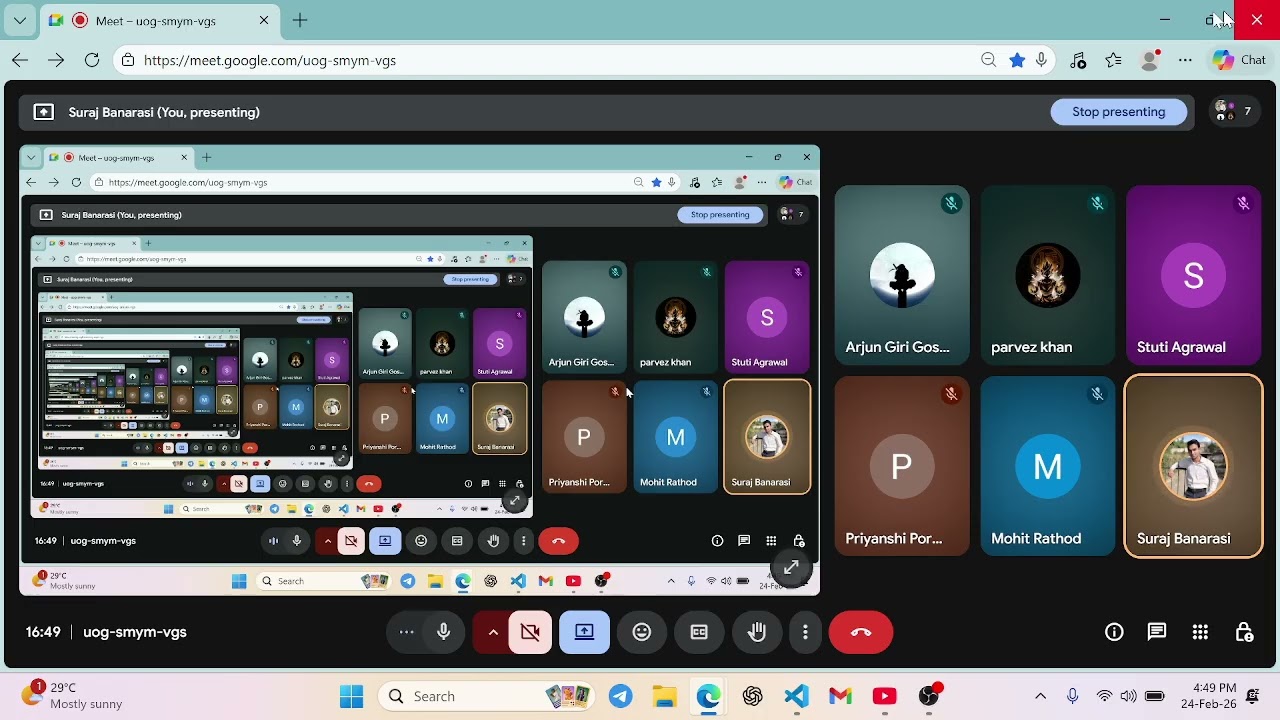Image resolution: width=1280 pixels, height=720 pixels.
Task: Open a new browser tab
Action: [300, 20]
